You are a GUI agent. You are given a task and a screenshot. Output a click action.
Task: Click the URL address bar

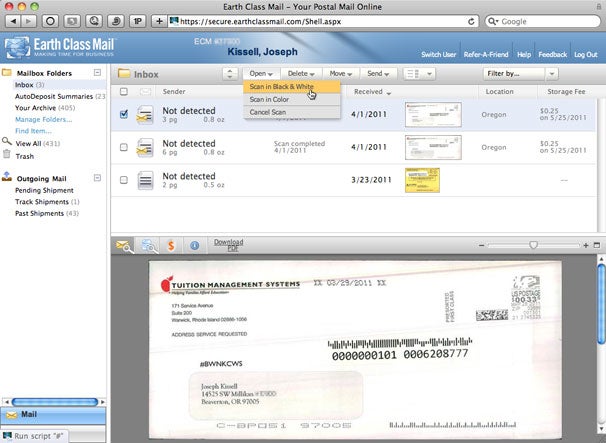(324, 21)
